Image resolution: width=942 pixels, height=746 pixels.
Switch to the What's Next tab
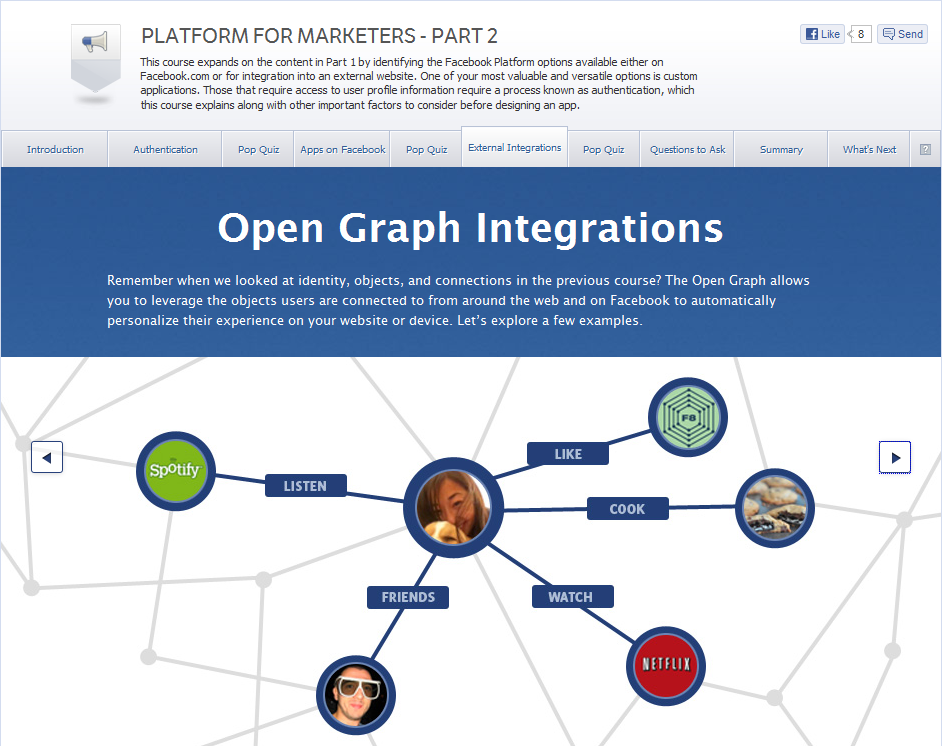869,150
